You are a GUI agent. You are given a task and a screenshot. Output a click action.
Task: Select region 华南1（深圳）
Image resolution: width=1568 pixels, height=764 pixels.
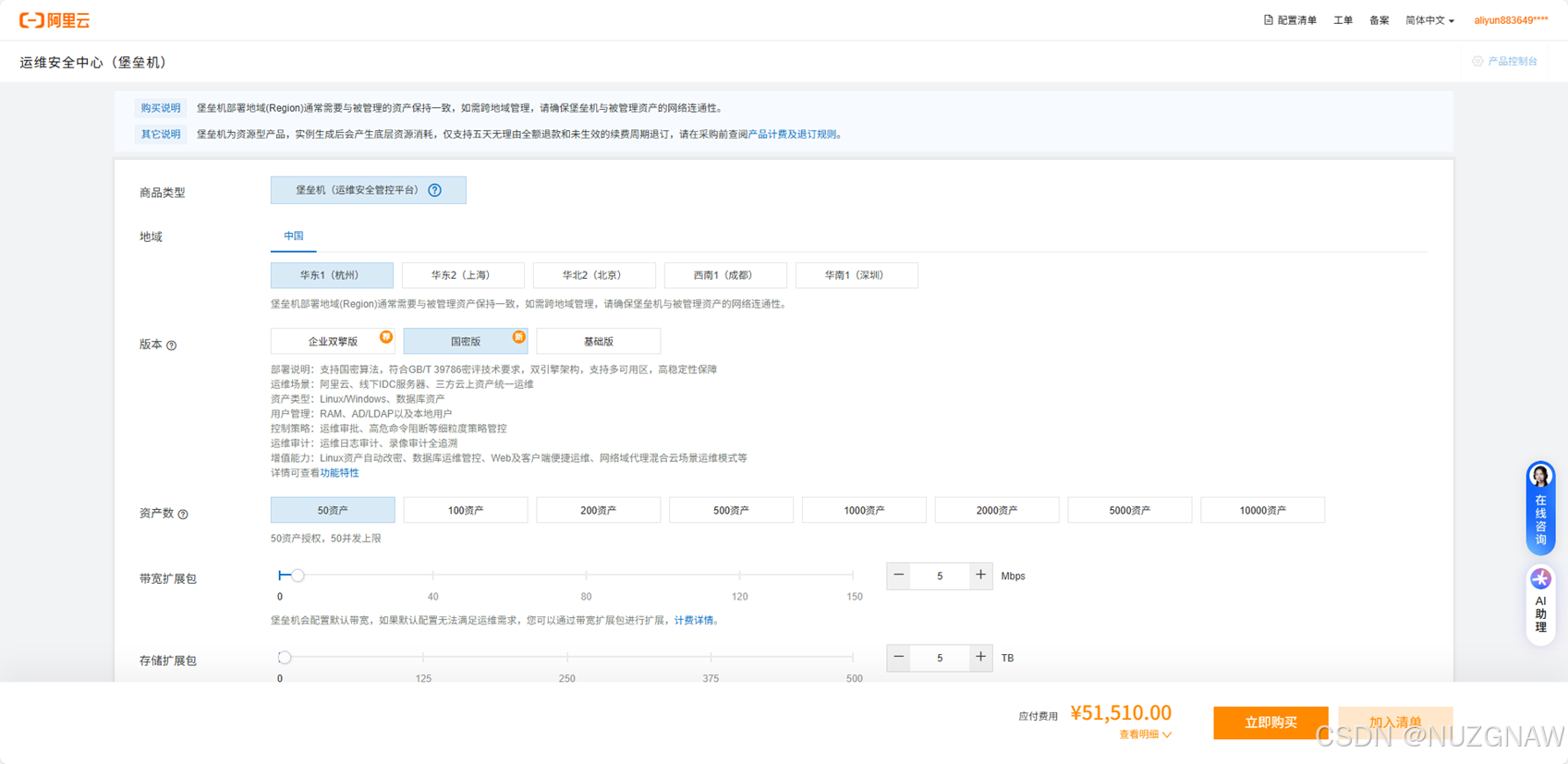point(857,275)
